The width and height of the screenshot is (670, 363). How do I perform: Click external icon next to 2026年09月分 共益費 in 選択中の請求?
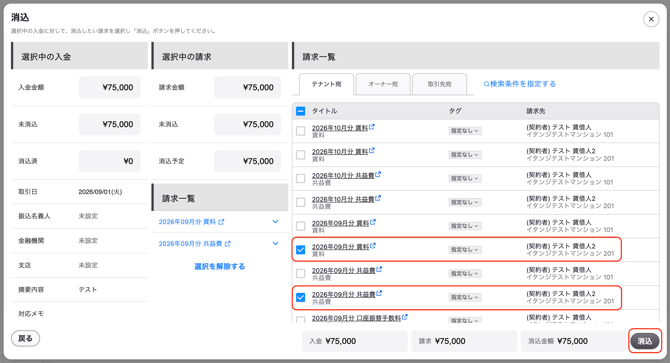click(x=228, y=244)
